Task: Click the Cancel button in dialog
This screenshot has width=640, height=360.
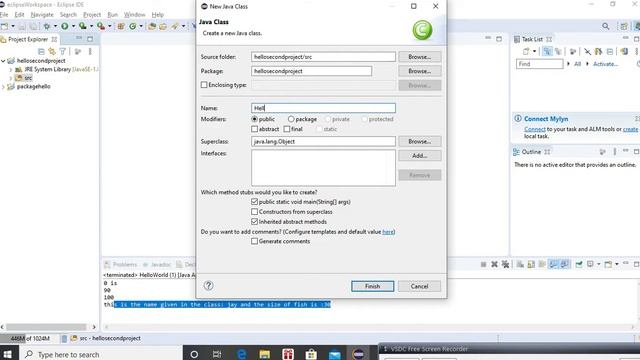Action: point(420,286)
